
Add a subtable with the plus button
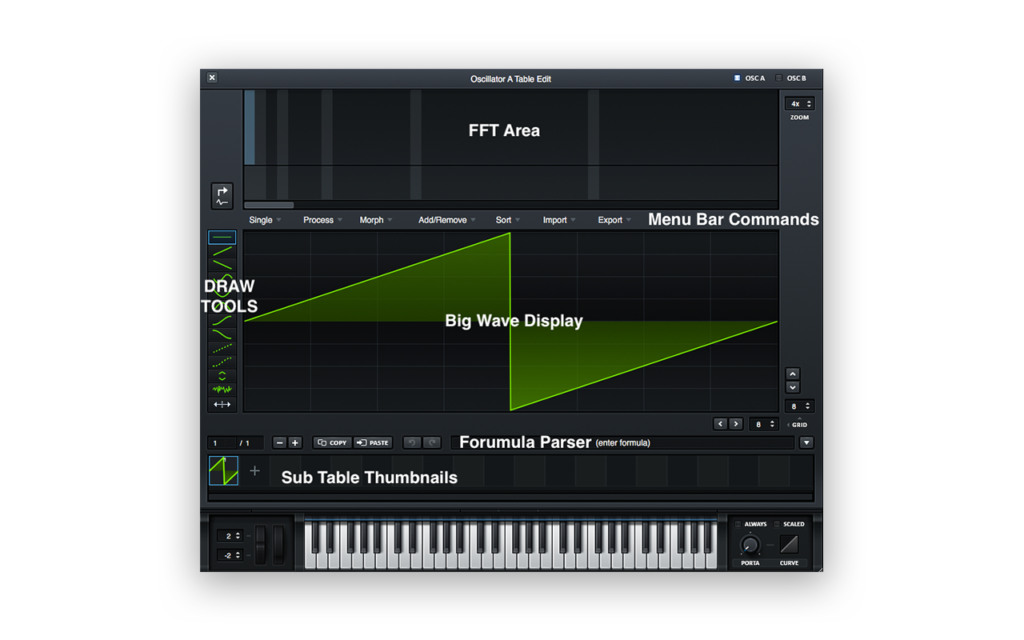(256, 470)
